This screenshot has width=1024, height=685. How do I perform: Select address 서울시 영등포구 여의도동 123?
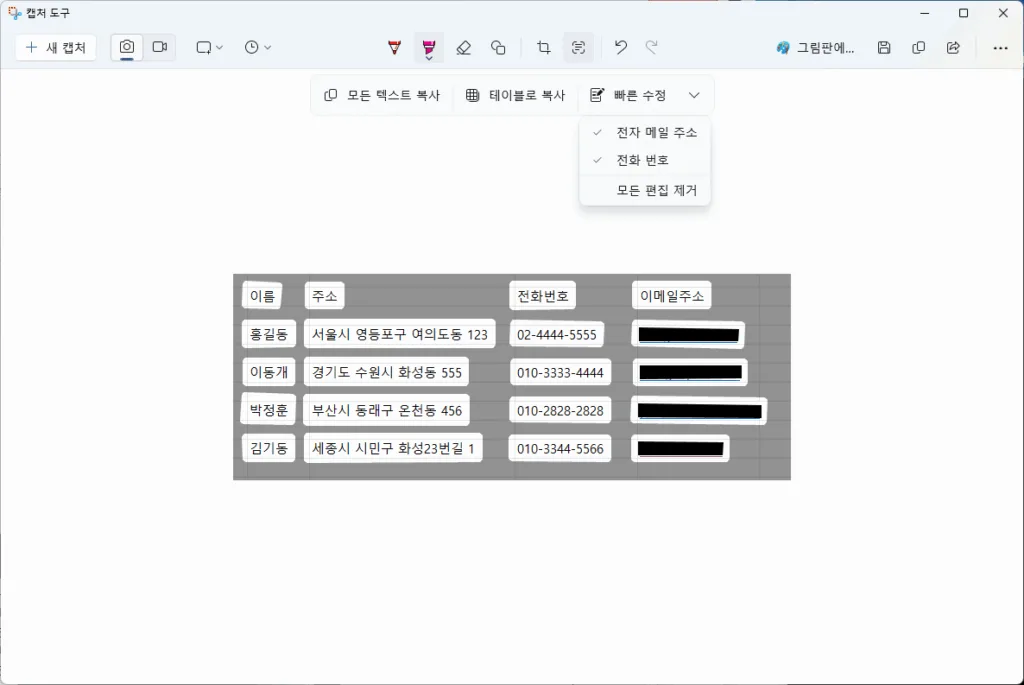pos(400,334)
